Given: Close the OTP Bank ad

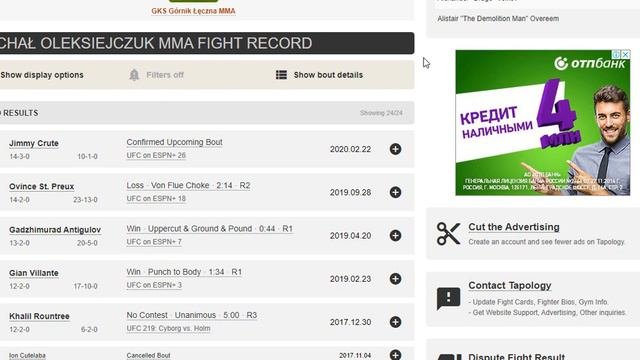Looking at the screenshot, I should [626, 54].
